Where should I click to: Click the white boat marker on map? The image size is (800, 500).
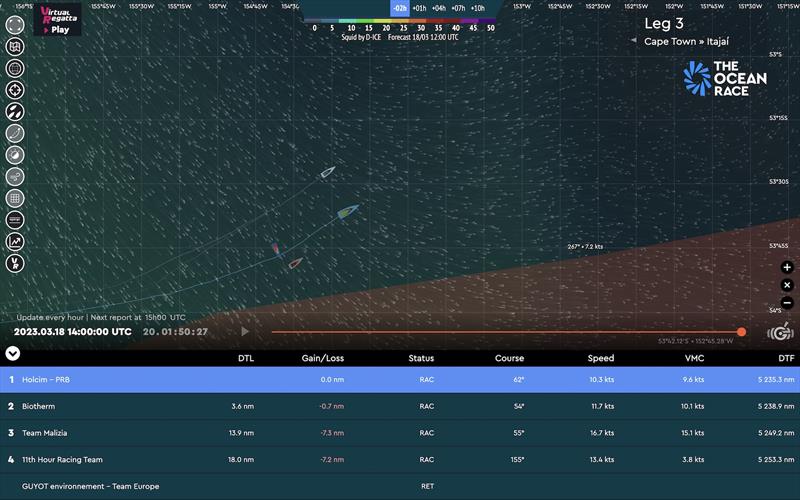[x=328, y=172]
